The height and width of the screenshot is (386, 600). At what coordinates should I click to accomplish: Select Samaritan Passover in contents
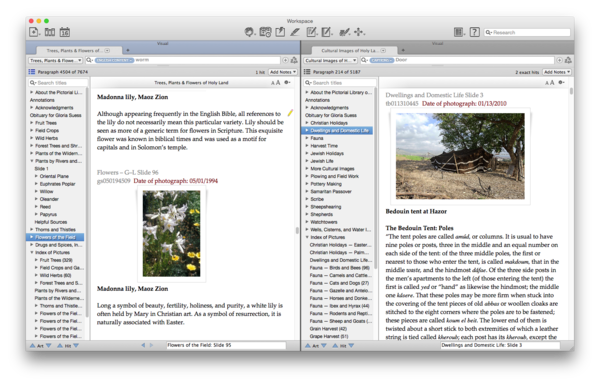pos(331,191)
